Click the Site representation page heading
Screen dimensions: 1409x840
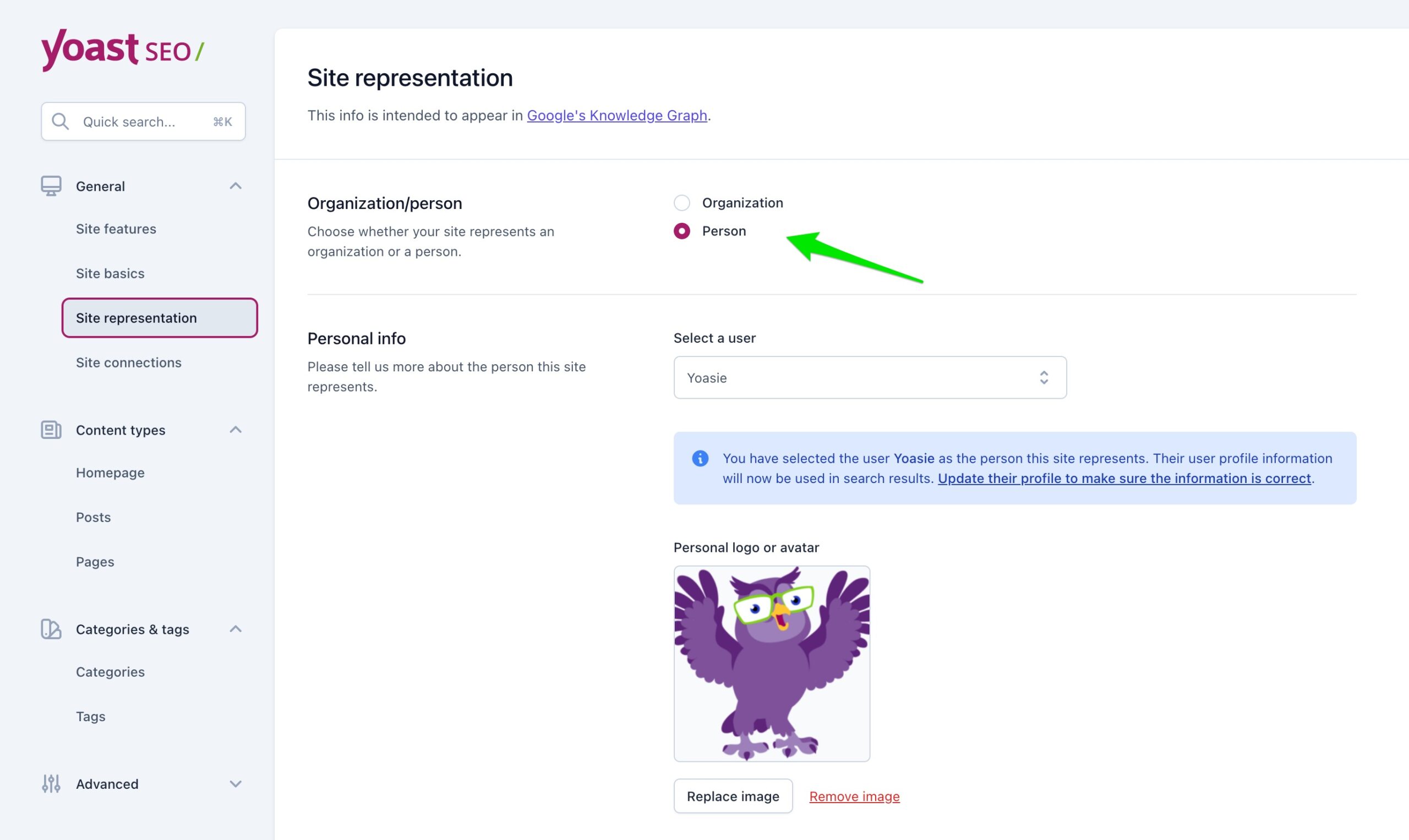(x=410, y=78)
